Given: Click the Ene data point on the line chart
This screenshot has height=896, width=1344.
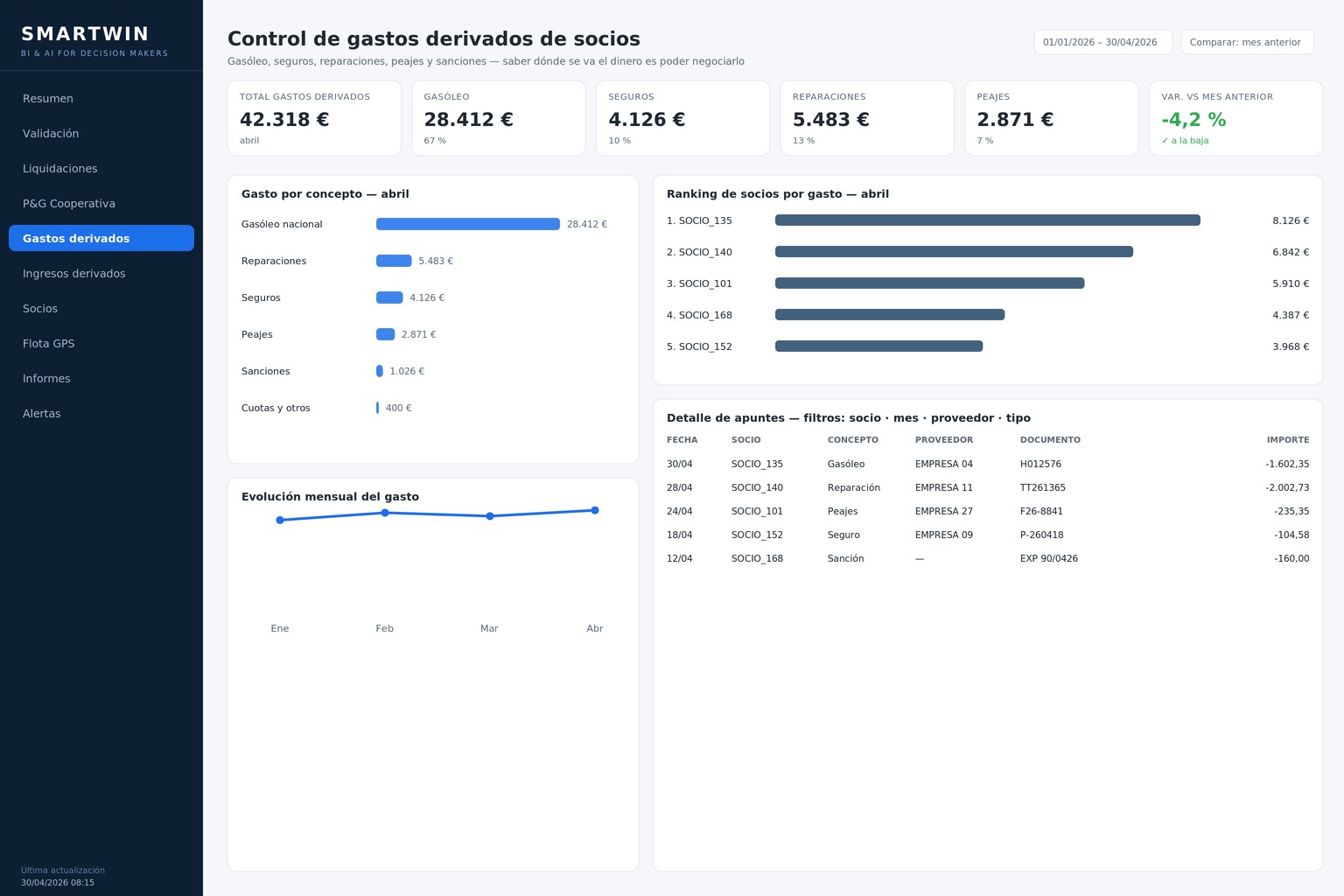Looking at the screenshot, I should point(280,520).
